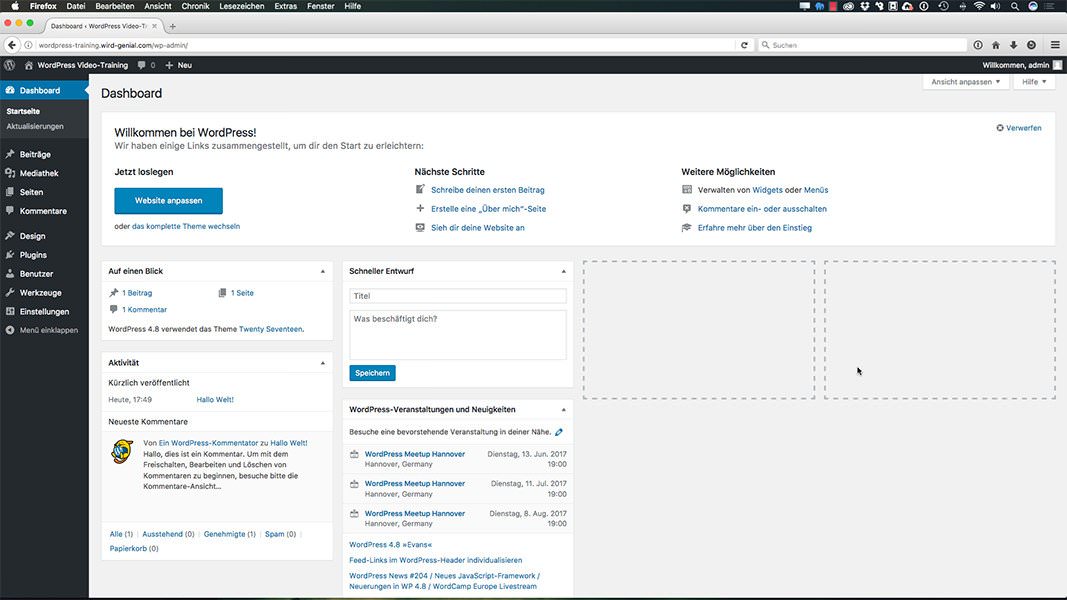This screenshot has height=600, width=1067.
Task: Click Sieh dir deine Website an link
Action: pyautogui.click(x=478, y=228)
